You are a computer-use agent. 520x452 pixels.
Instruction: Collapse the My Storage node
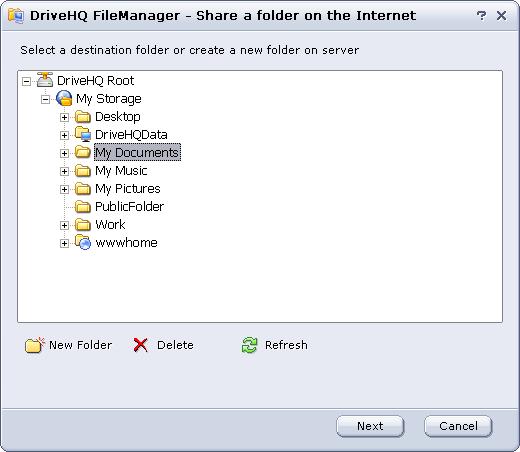pyautogui.click(x=45, y=99)
